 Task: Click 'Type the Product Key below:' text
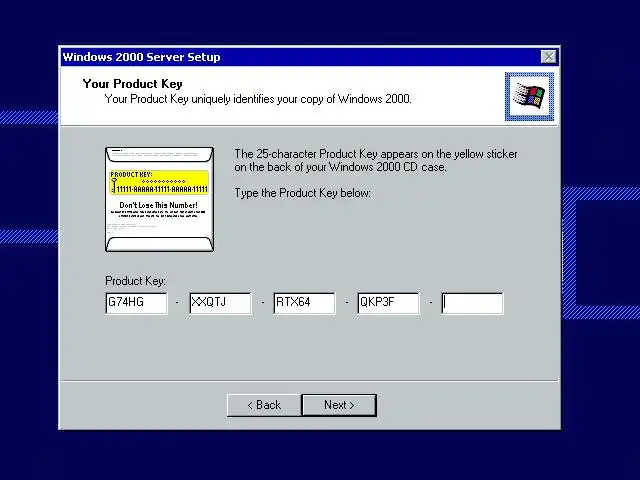(x=302, y=193)
